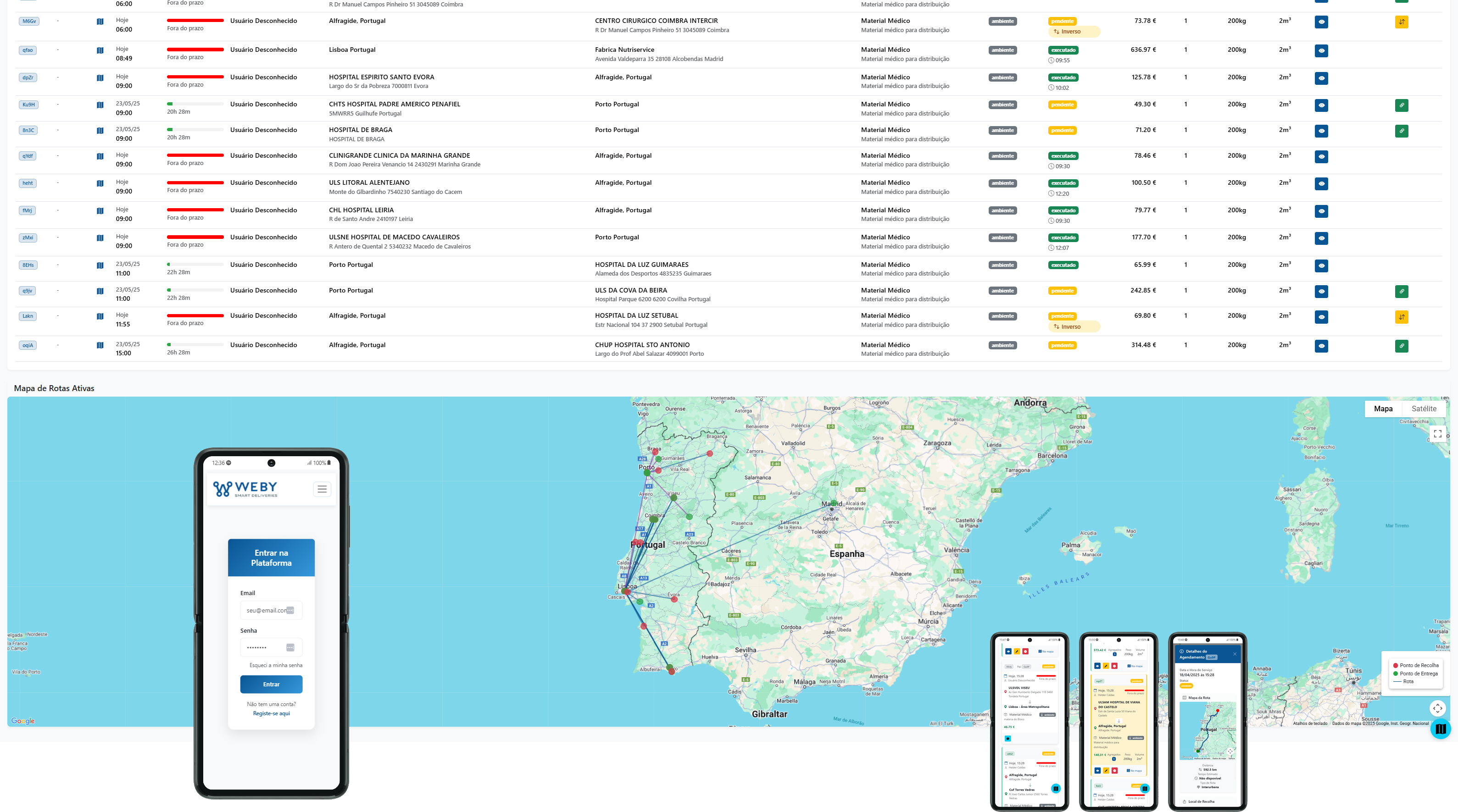Toggle fullscreen view on the routes map
This screenshot has height=812, width=1458.
tap(1437, 434)
